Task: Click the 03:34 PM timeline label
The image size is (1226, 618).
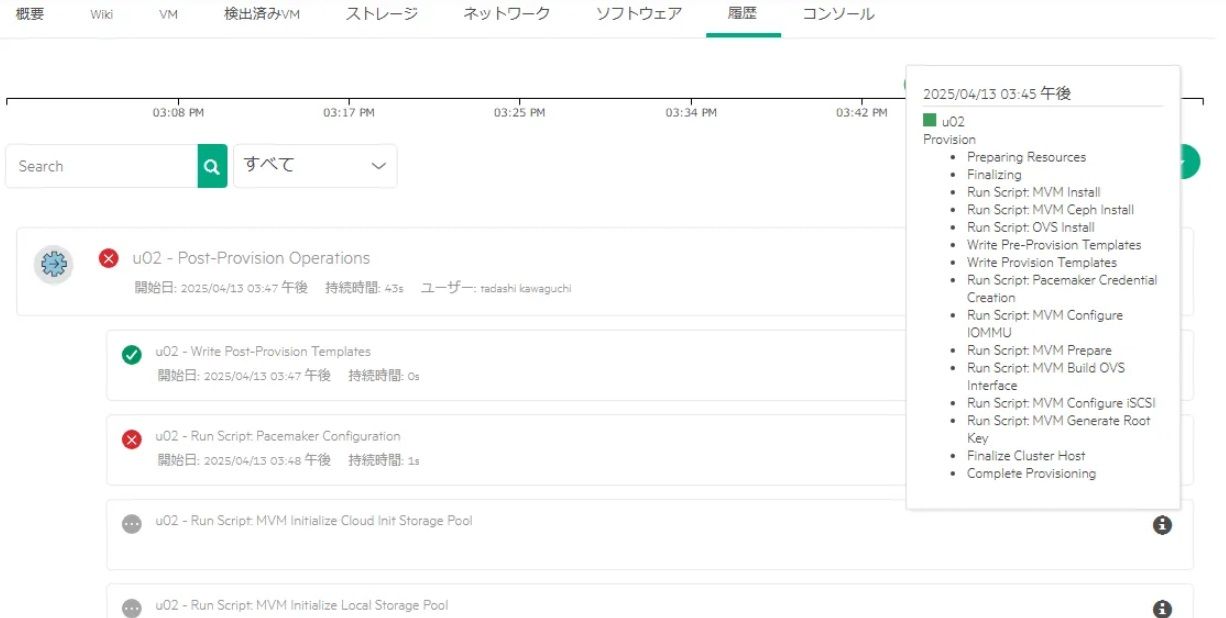Action: [x=691, y=113]
